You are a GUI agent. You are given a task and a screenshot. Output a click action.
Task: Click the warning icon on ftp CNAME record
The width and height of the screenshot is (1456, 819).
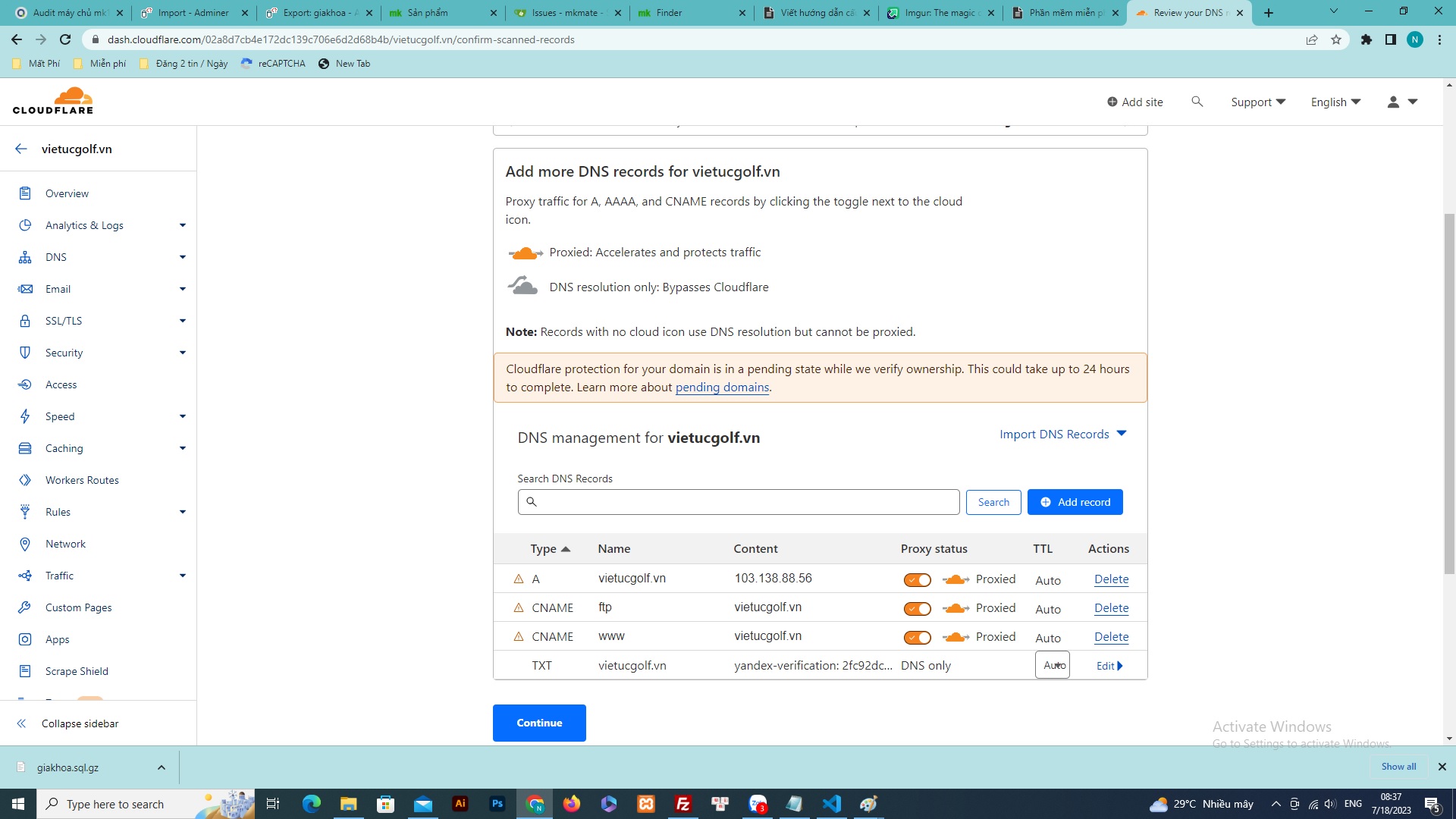click(x=519, y=607)
